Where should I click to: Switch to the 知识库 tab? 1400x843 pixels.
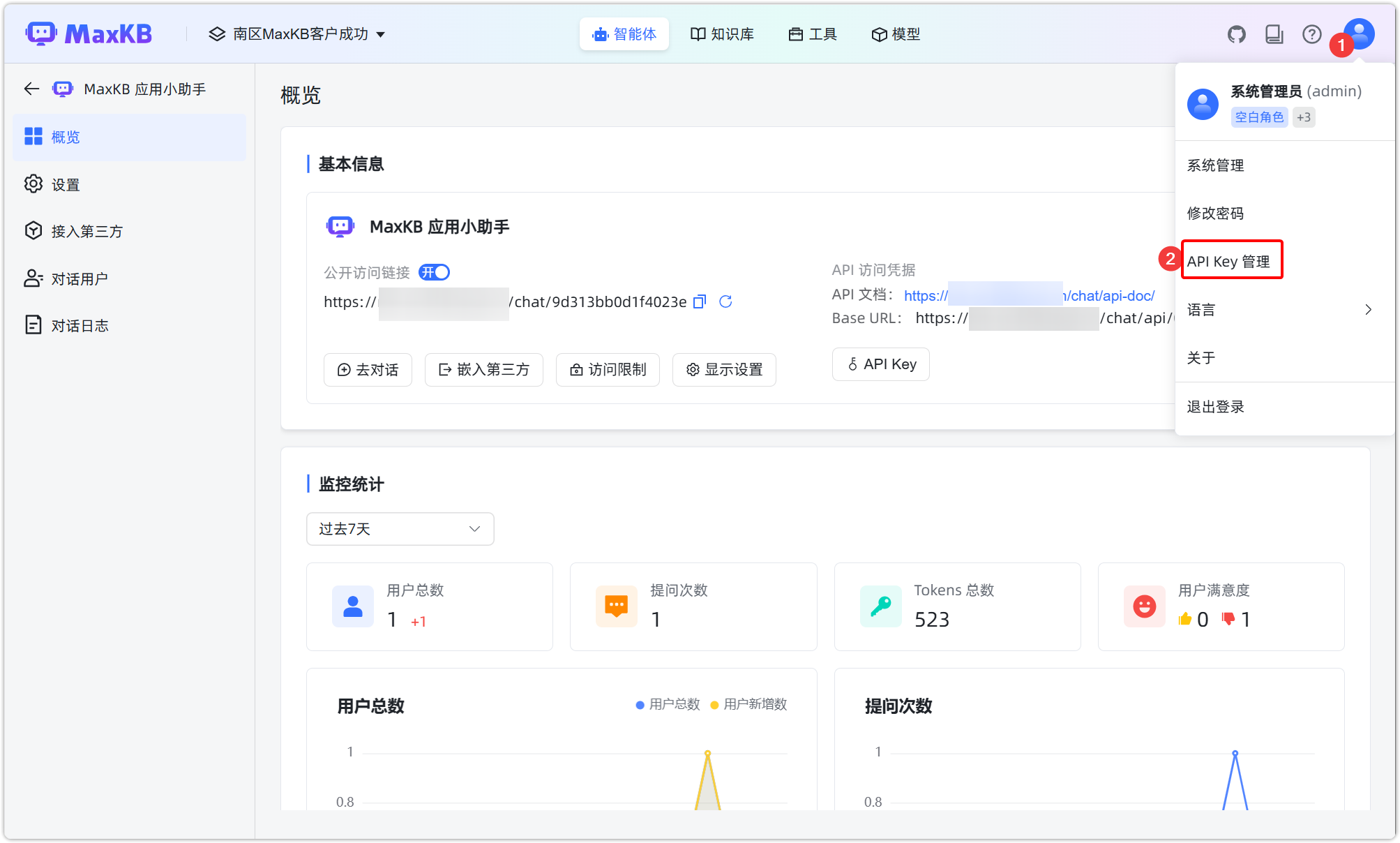(x=722, y=33)
